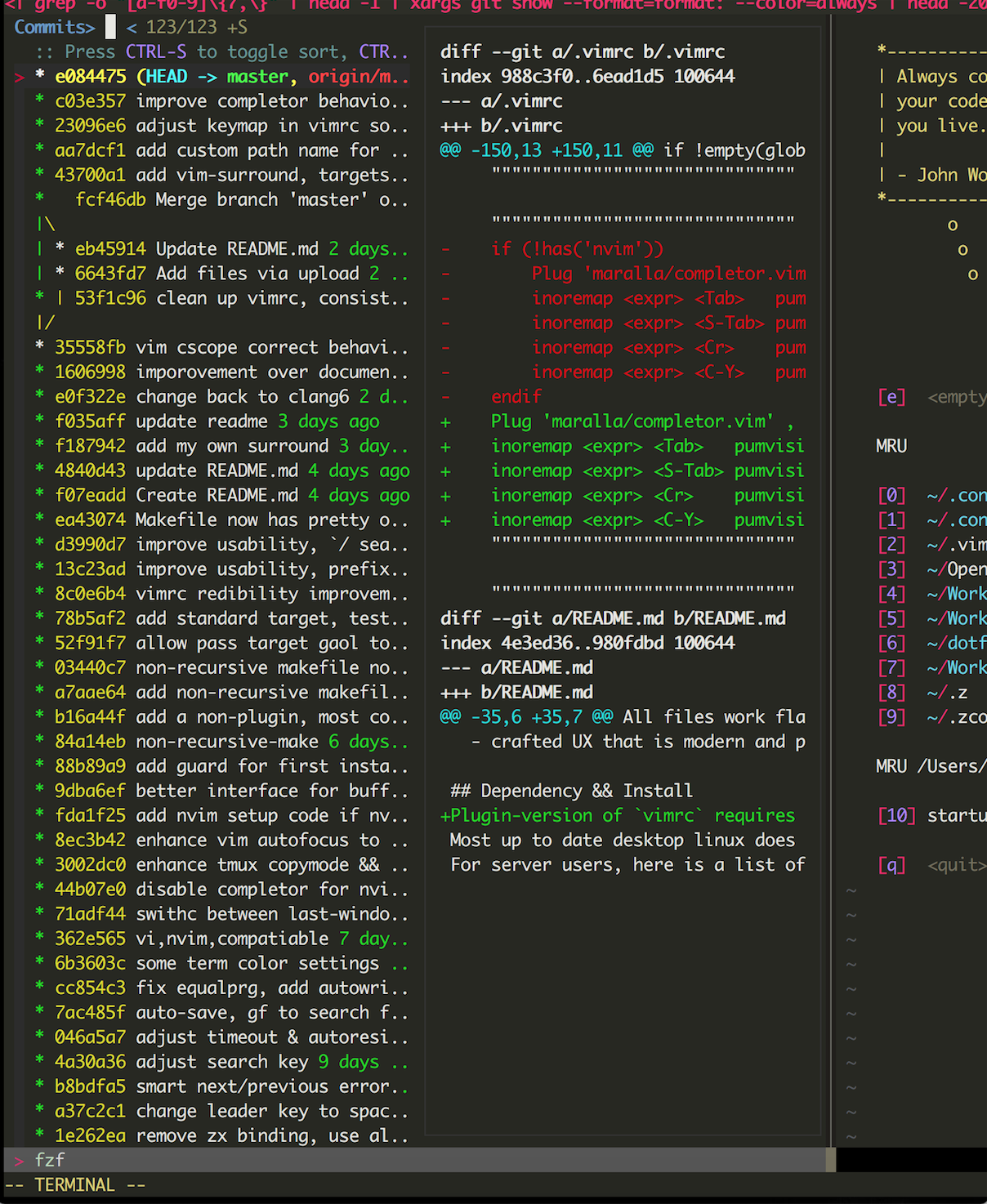Select commit a7aae64 add non-recursive makefile

(221, 692)
